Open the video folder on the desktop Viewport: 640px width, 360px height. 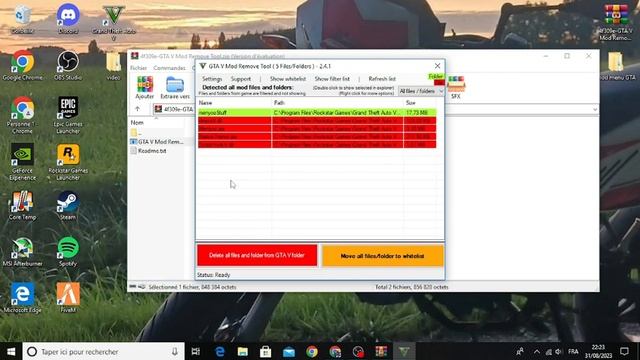(x=113, y=65)
